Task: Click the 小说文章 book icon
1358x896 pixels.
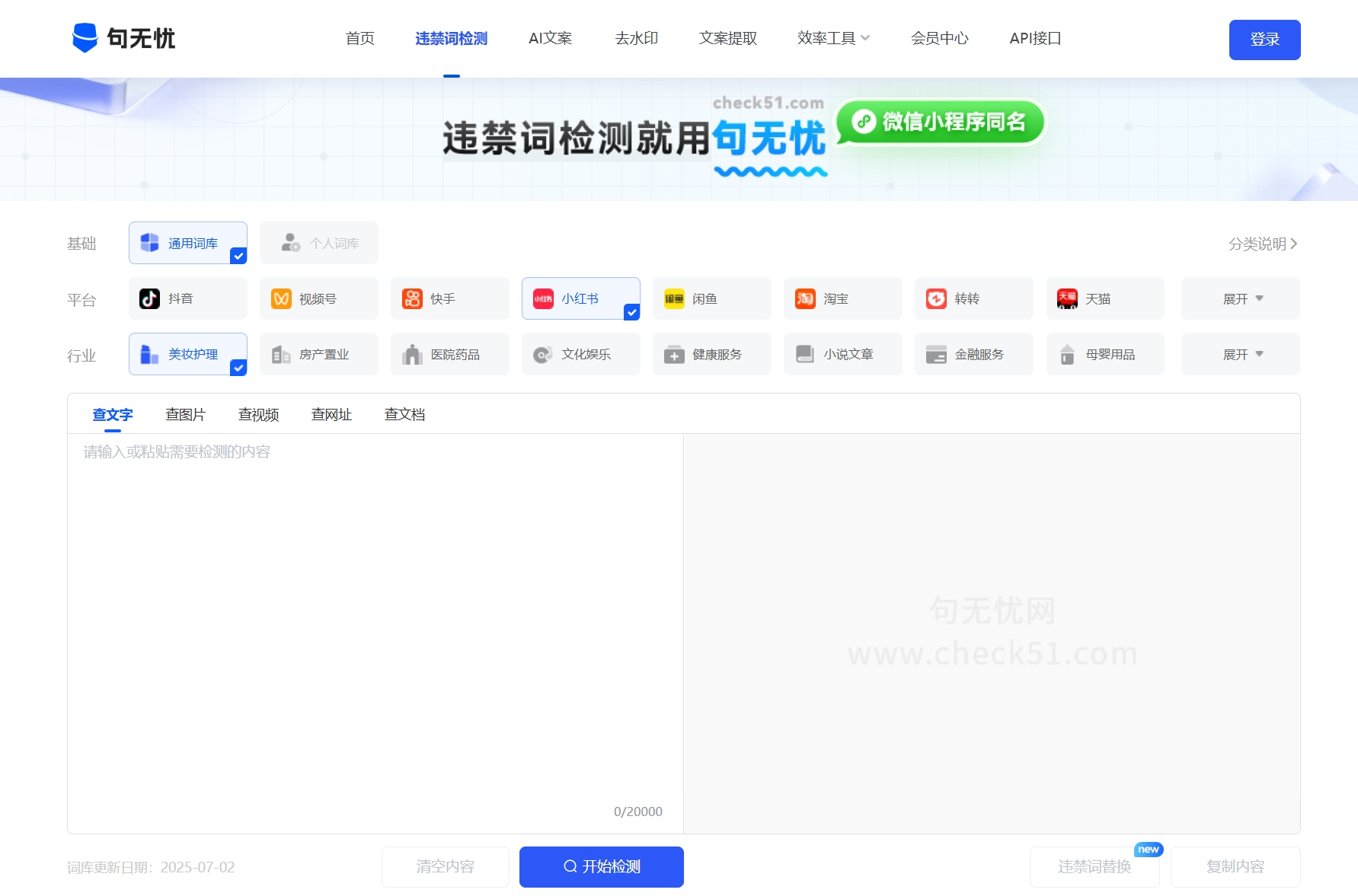Action: click(x=805, y=354)
